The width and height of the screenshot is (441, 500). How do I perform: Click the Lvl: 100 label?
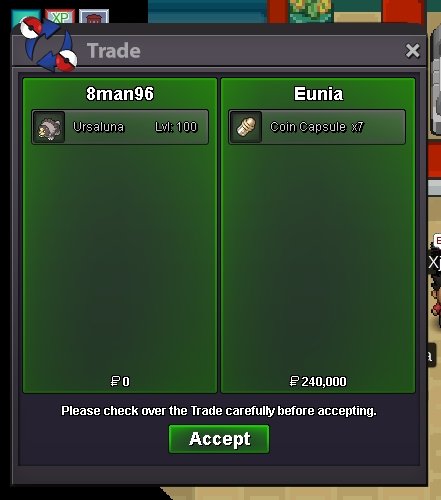click(176, 127)
